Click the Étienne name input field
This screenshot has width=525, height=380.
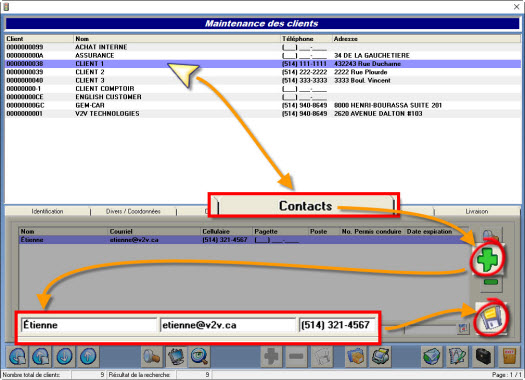tap(89, 325)
